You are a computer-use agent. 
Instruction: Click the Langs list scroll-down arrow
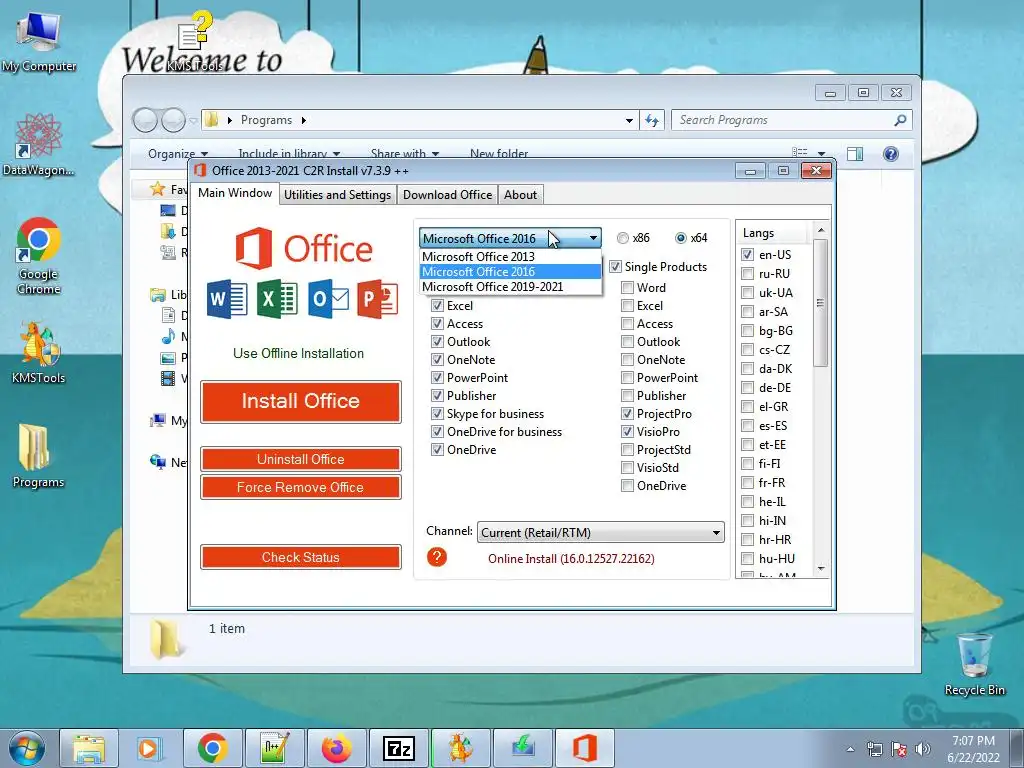tap(821, 569)
